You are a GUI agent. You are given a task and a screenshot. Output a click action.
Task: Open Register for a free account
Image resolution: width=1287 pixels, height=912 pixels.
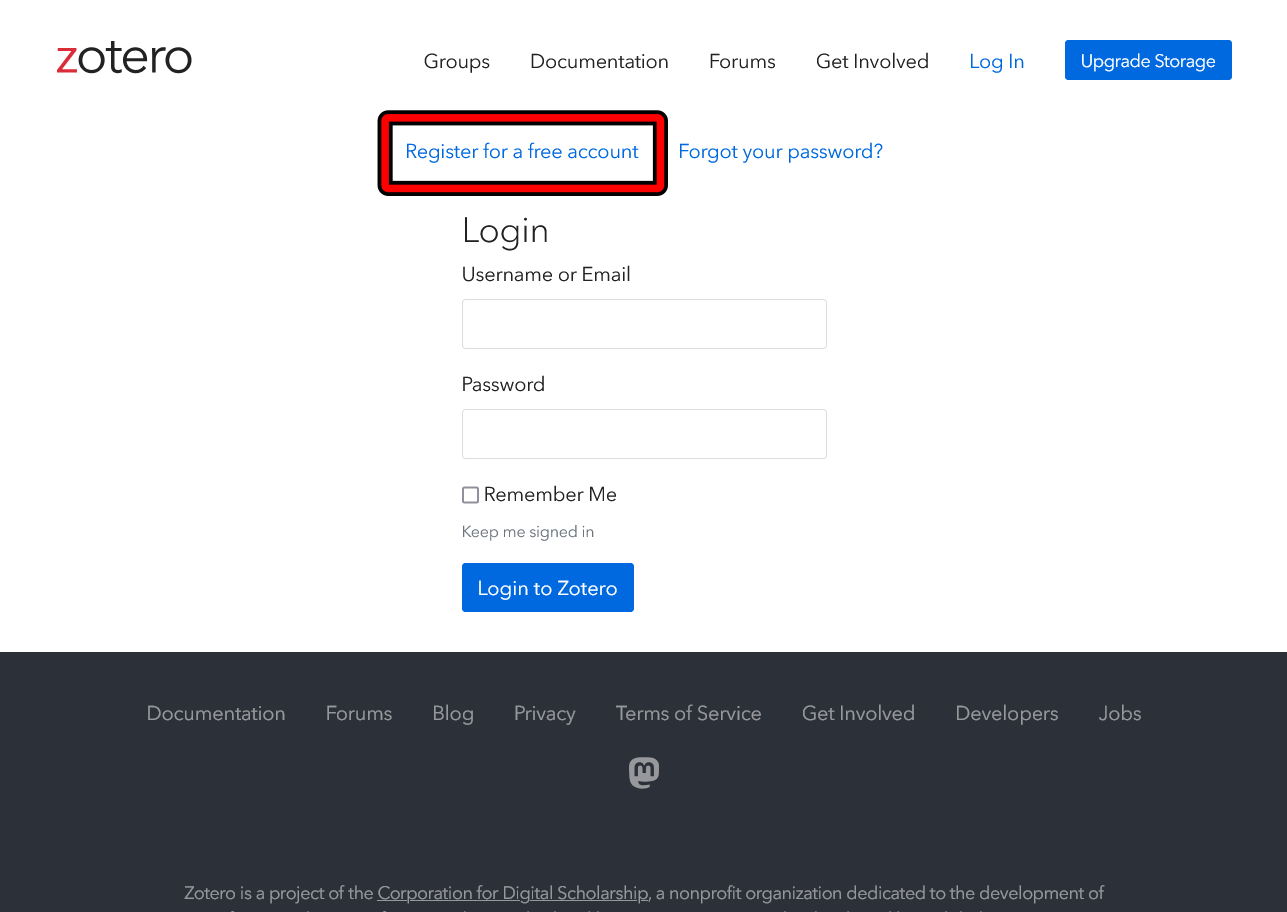pos(521,152)
